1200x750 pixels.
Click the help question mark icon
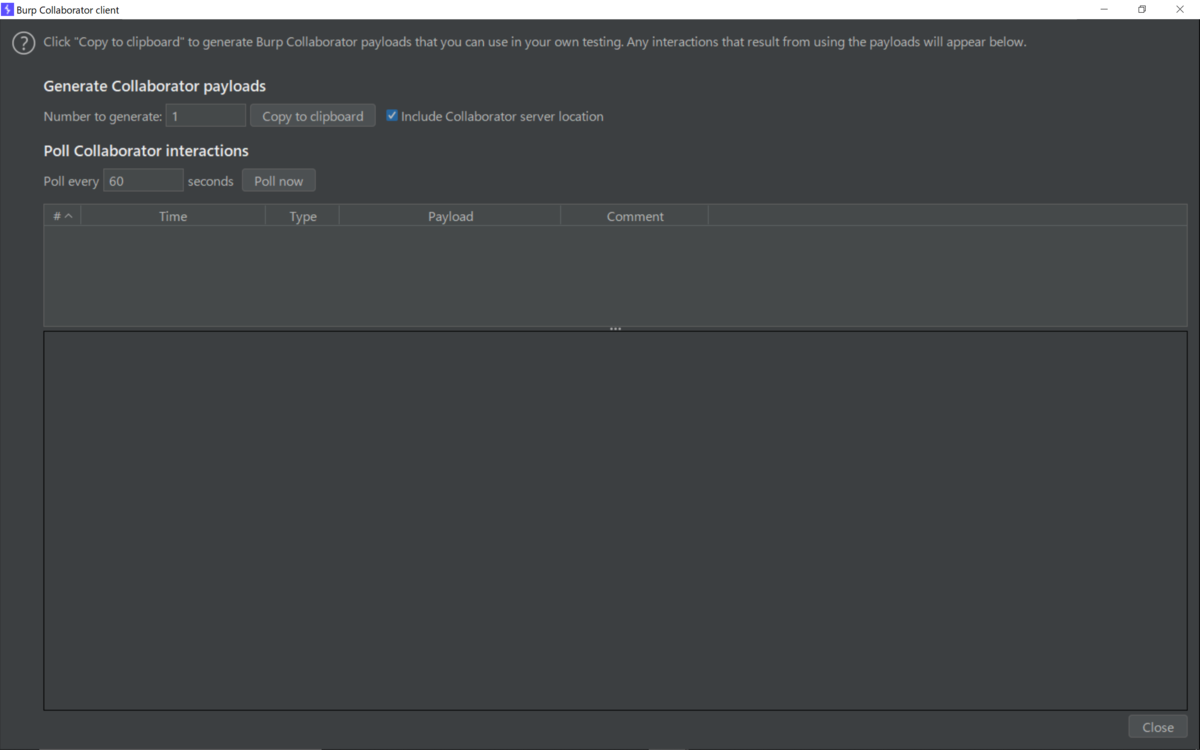tap(23, 43)
